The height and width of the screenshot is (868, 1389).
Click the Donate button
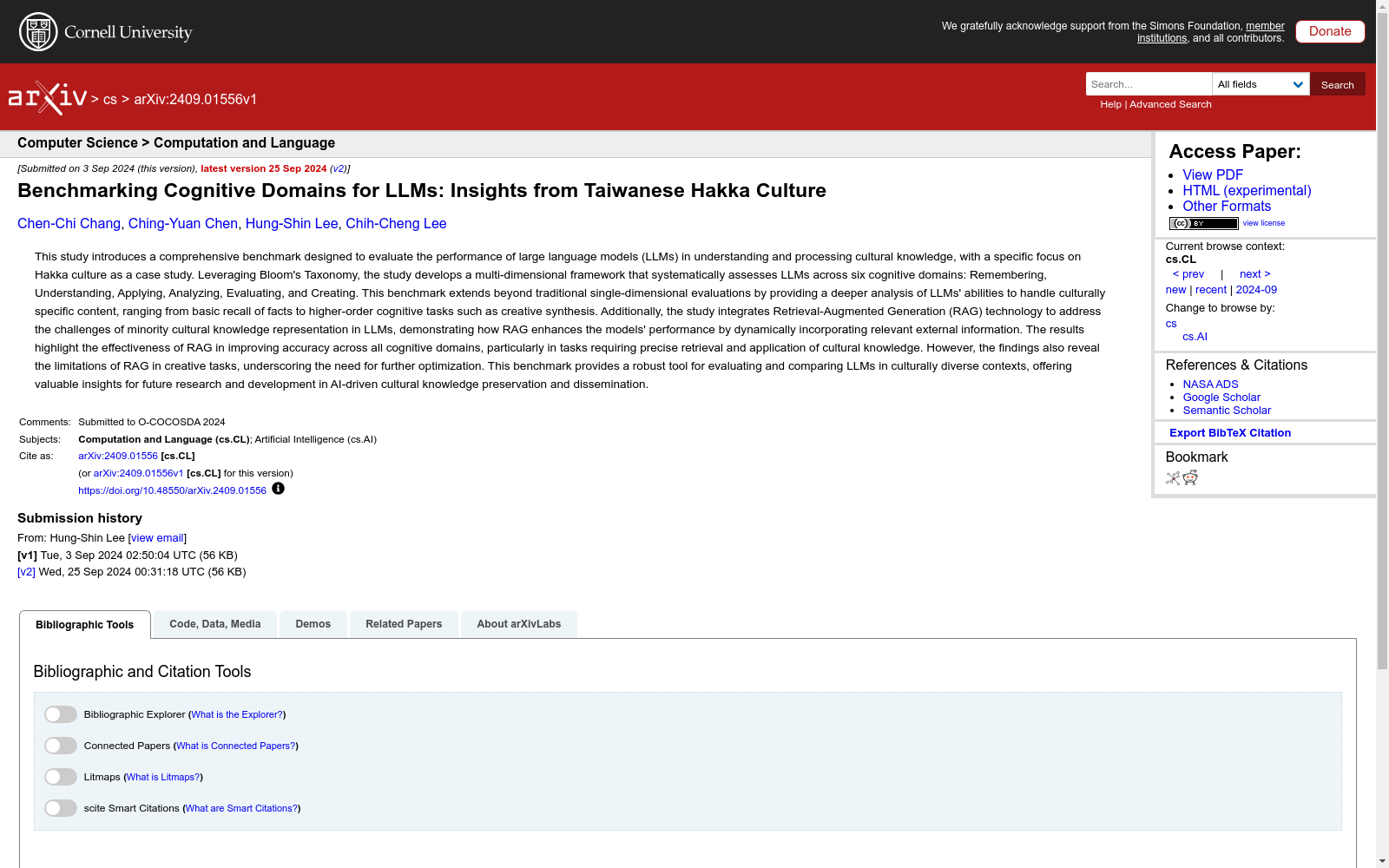[x=1330, y=31]
